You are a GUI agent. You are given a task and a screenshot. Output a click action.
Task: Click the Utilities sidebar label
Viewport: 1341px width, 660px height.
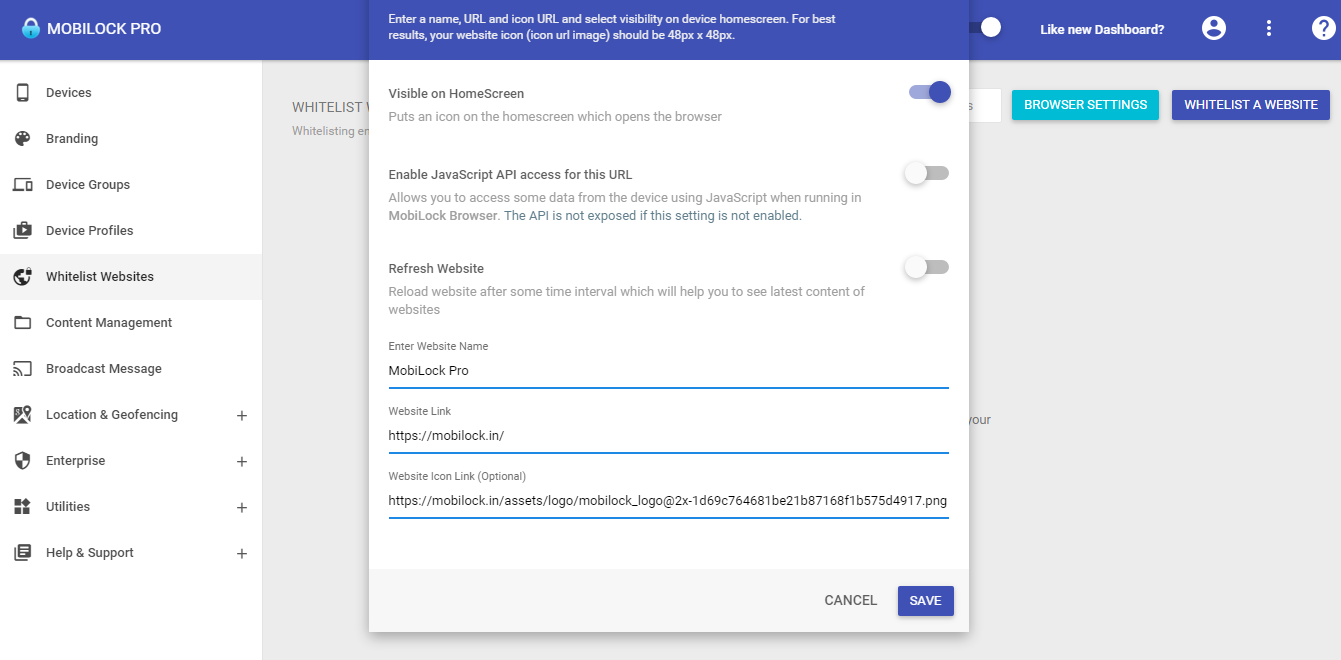pos(68,507)
